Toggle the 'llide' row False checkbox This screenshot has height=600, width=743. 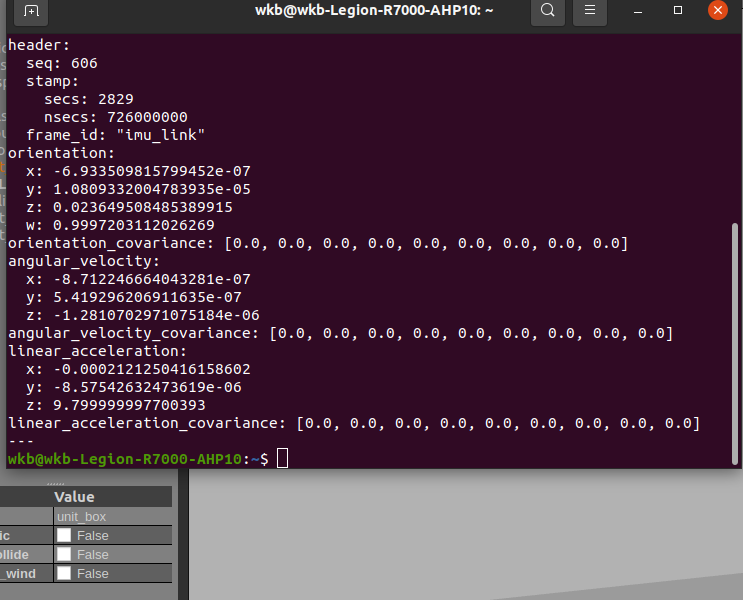pos(64,554)
